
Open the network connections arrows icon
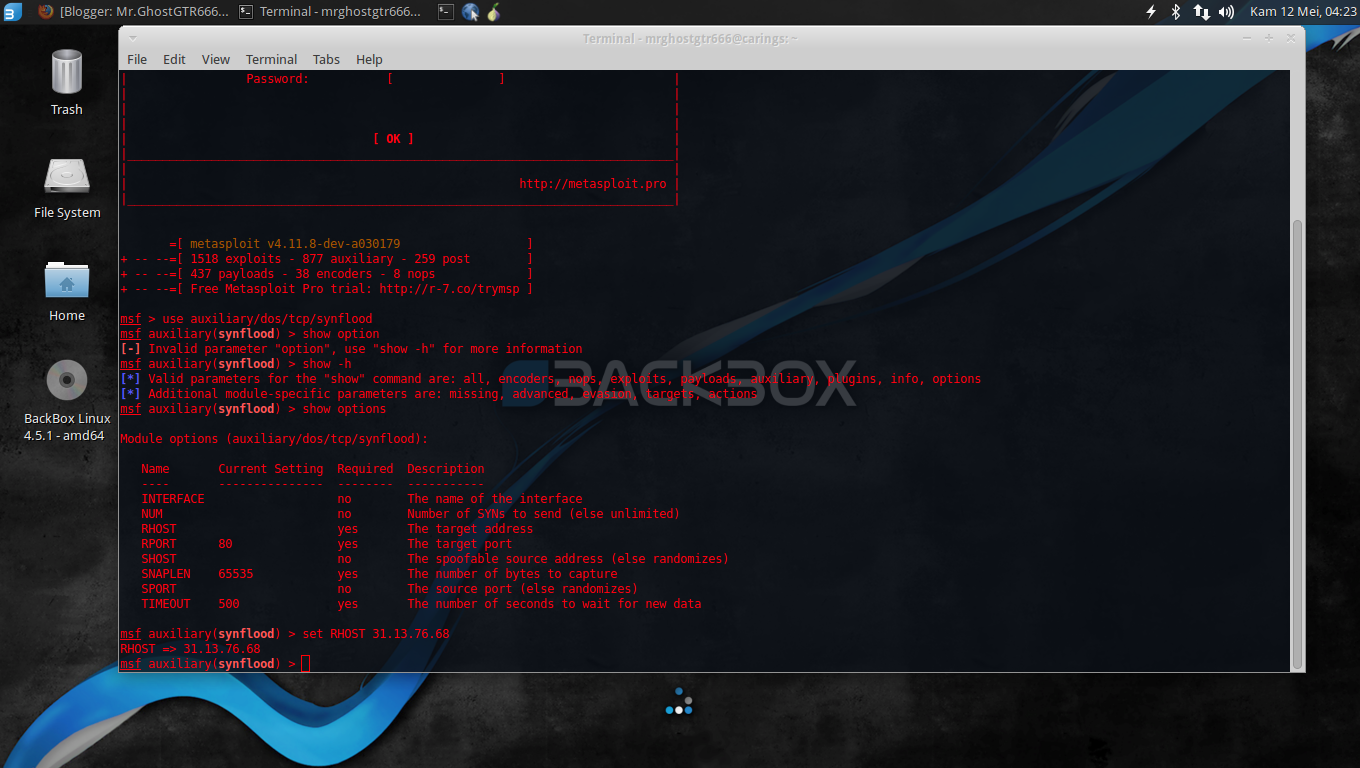pyautogui.click(x=1201, y=12)
